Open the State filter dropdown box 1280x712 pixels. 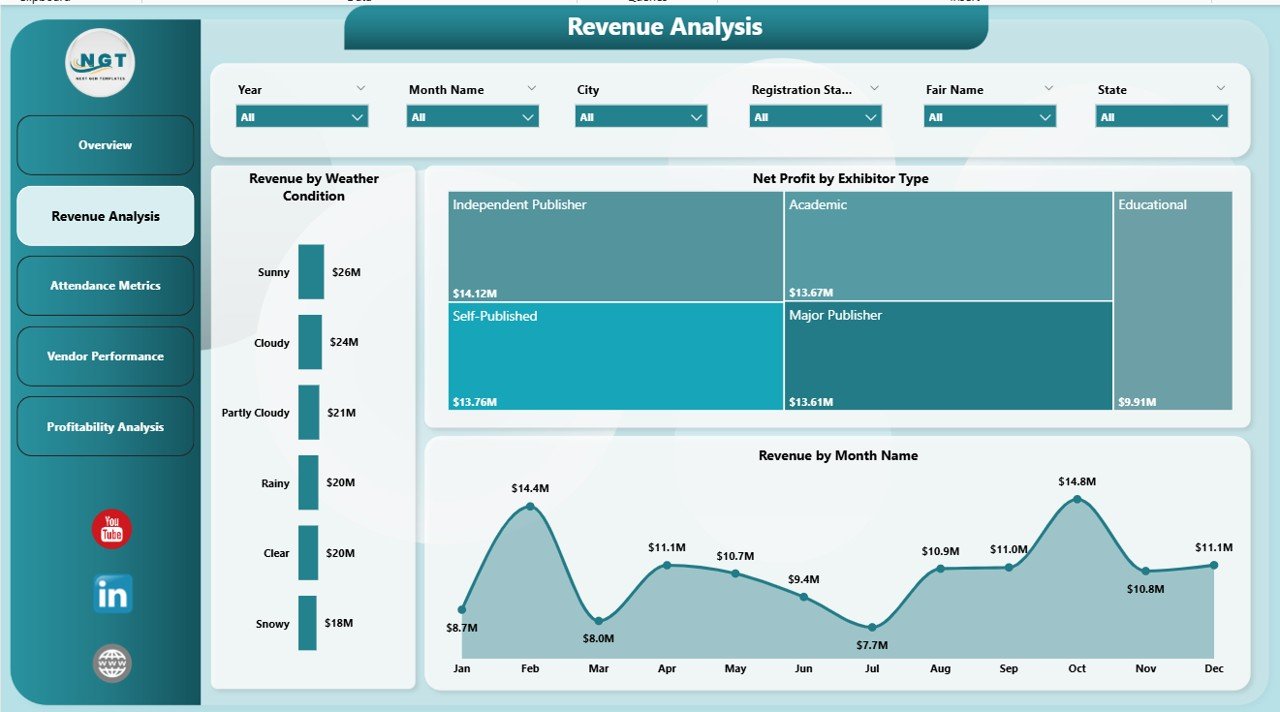tap(1161, 117)
